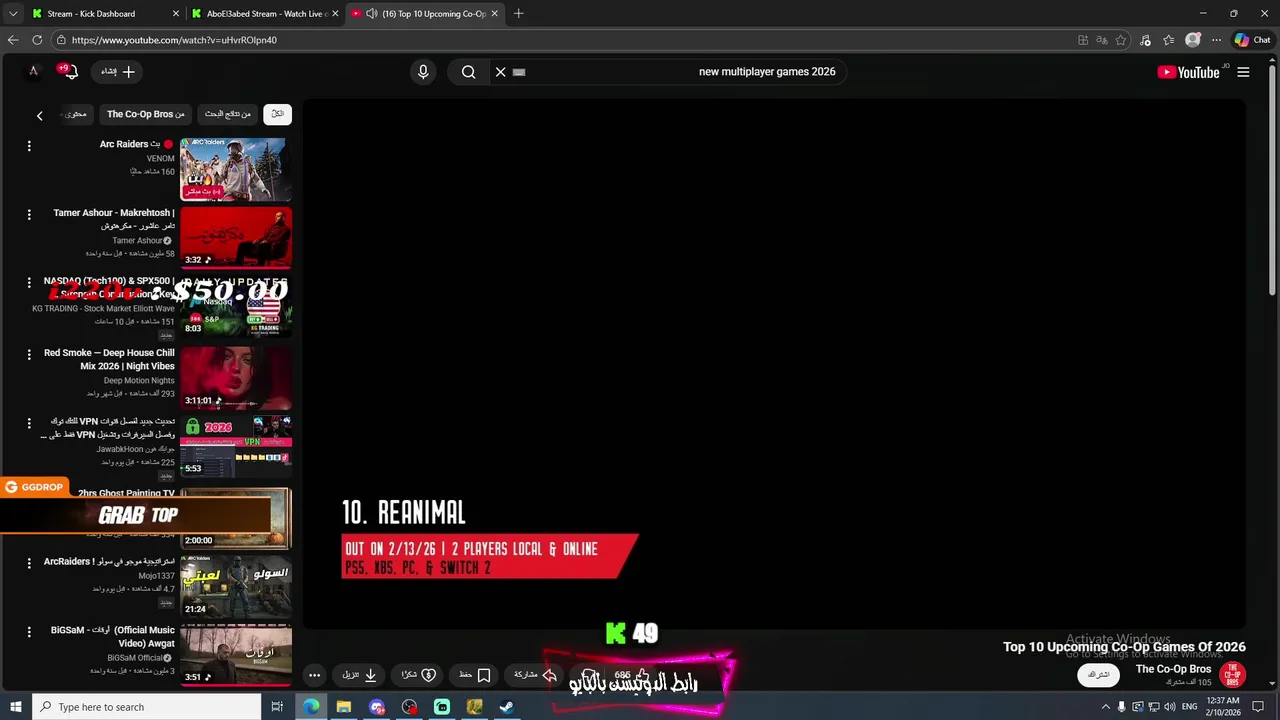The width and height of the screenshot is (1280, 720).
Task: Select 'من The Co-Op Bros' filter chip
Action: (x=146, y=114)
